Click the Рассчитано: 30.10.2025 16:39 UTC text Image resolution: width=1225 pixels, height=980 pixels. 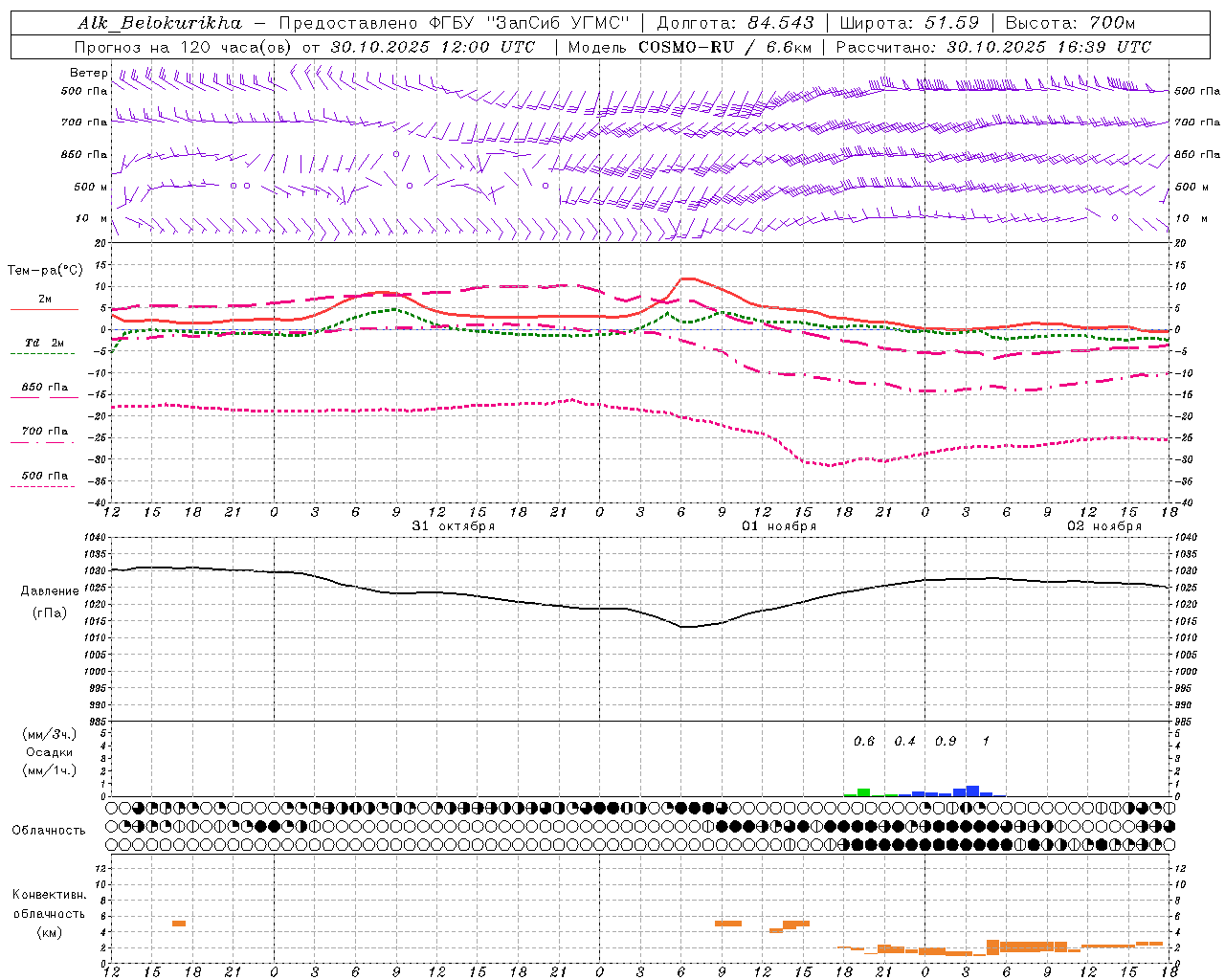click(x=993, y=47)
